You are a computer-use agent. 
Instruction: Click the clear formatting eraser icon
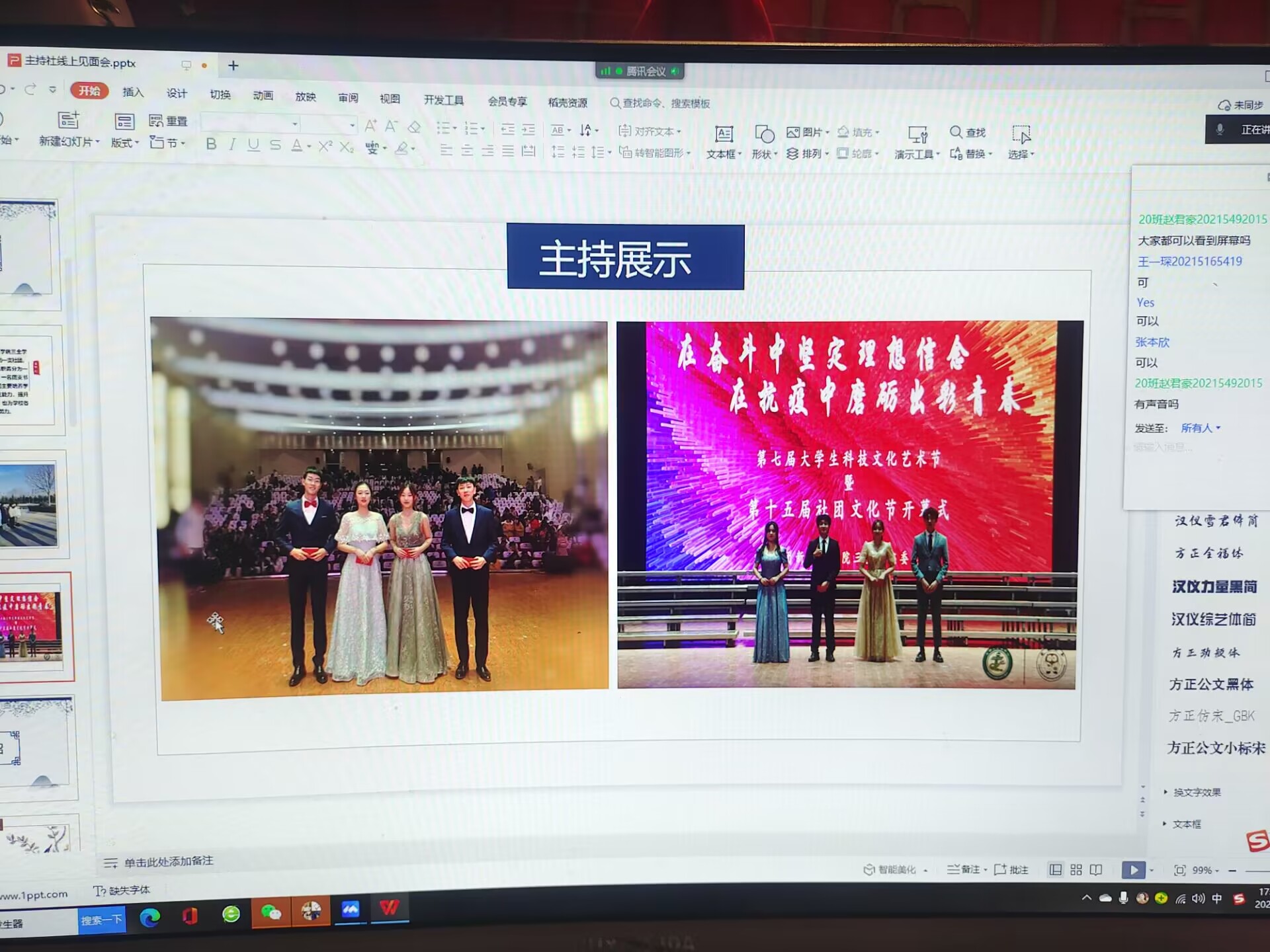[415, 127]
